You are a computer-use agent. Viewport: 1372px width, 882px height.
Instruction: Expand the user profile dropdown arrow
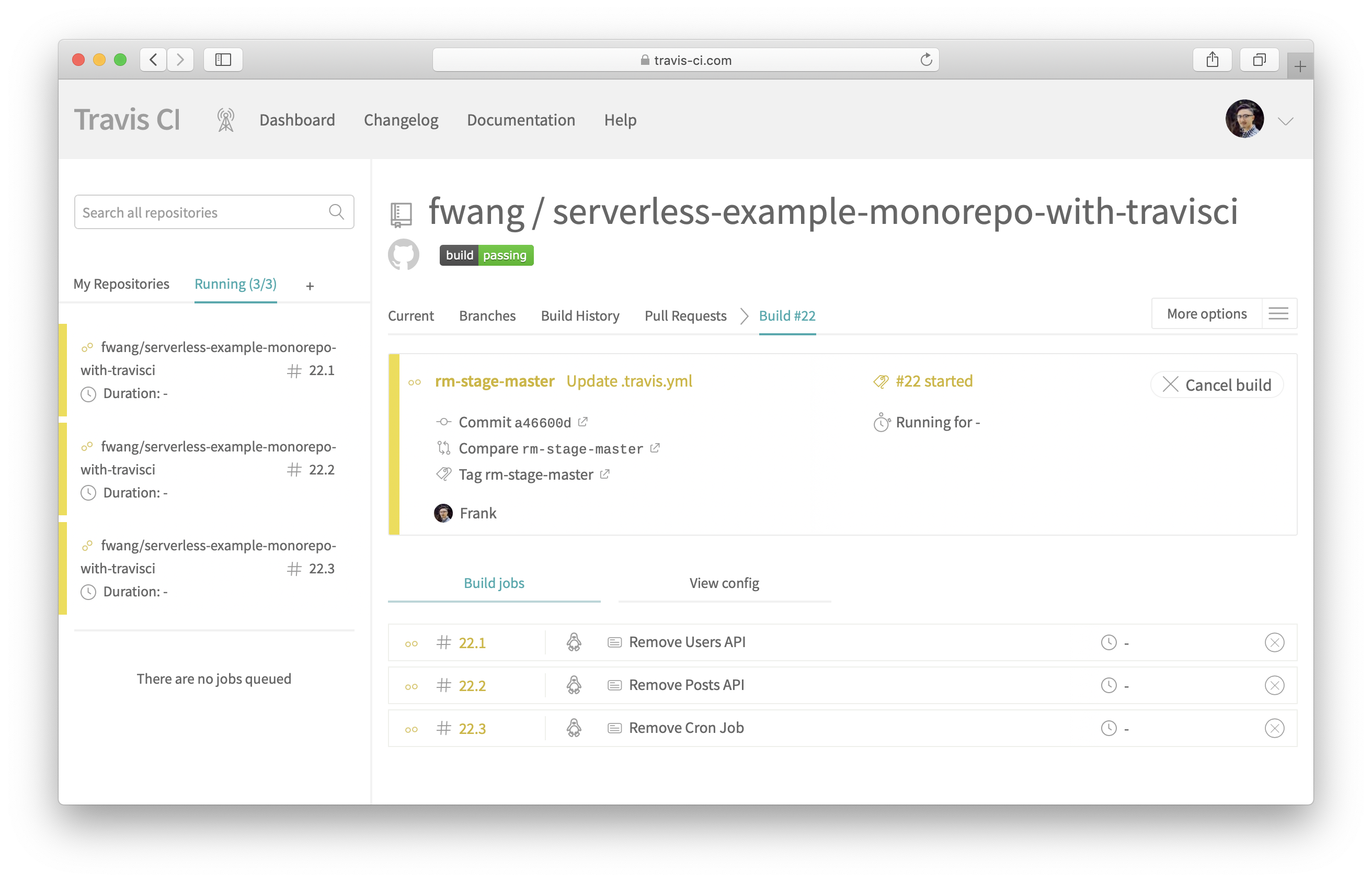coord(1286,121)
